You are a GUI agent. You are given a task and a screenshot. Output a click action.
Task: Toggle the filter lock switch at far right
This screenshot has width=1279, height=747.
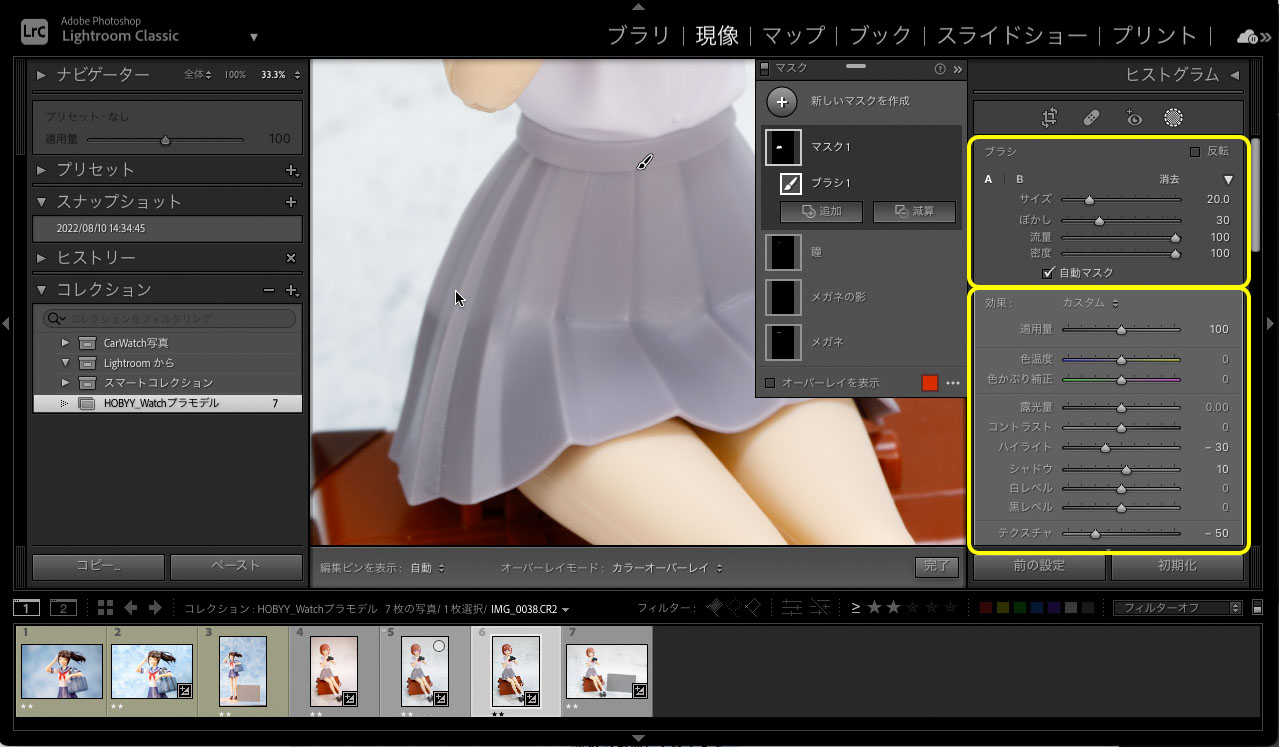coord(1255,607)
